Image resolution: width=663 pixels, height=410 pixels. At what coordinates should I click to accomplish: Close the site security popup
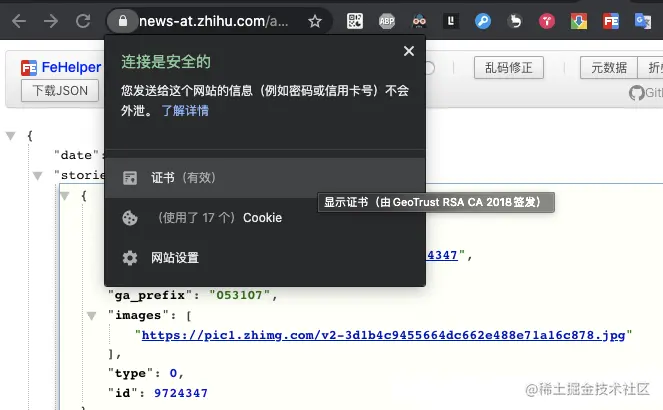click(408, 51)
